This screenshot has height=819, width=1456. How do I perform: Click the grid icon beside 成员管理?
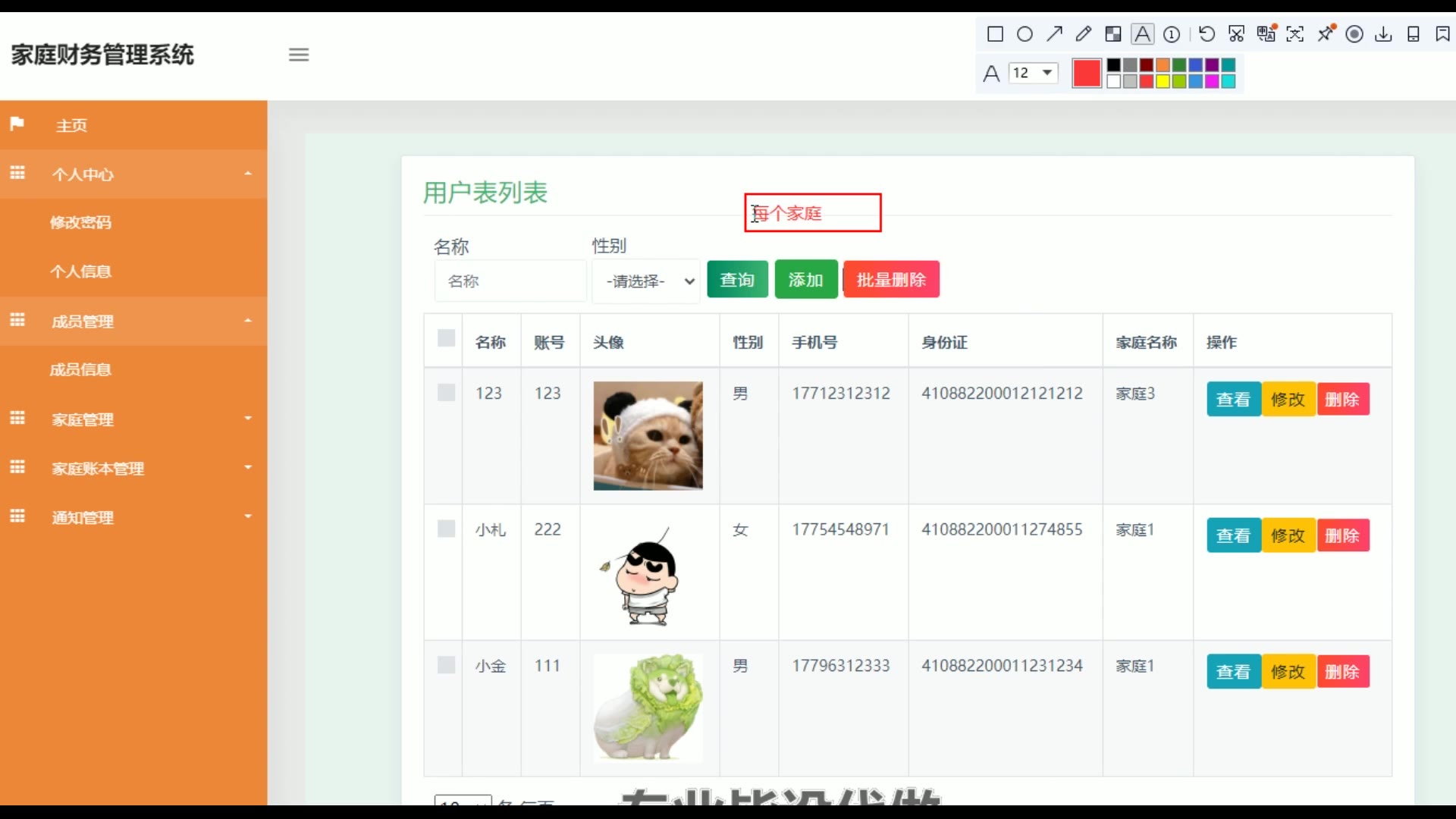click(17, 320)
